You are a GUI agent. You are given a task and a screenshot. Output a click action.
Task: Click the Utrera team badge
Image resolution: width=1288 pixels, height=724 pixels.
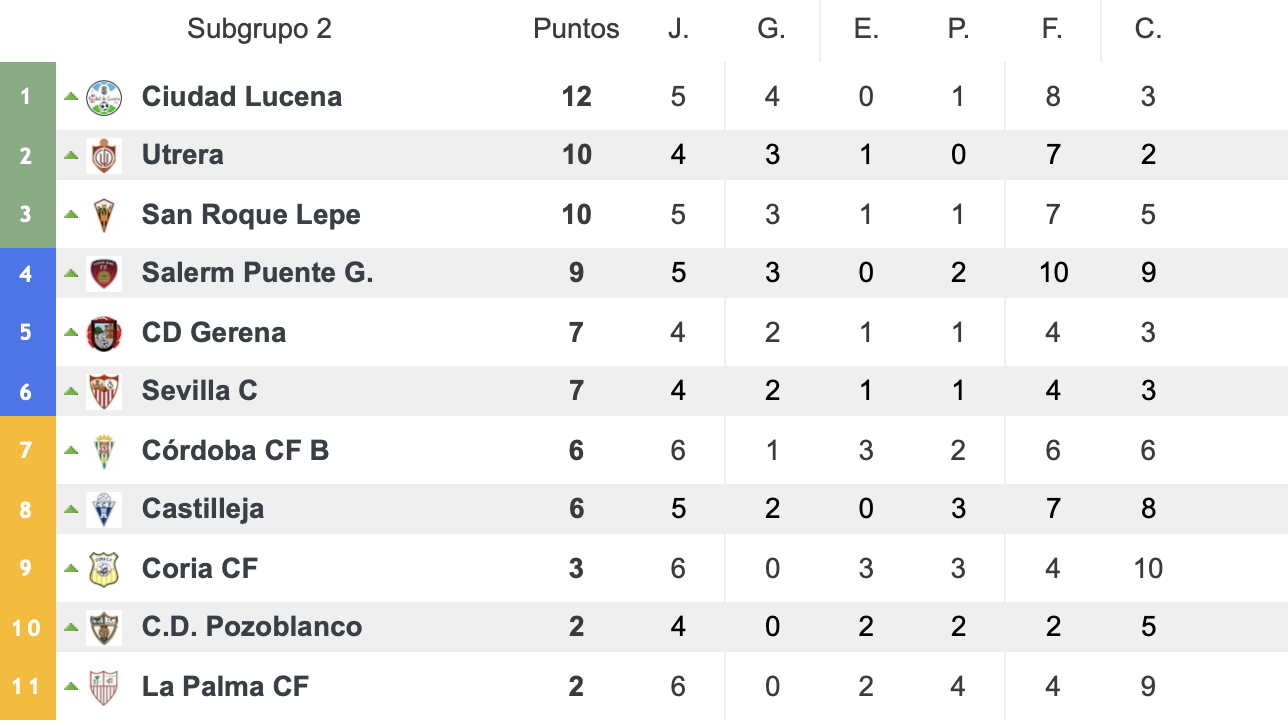click(x=104, y=156)
